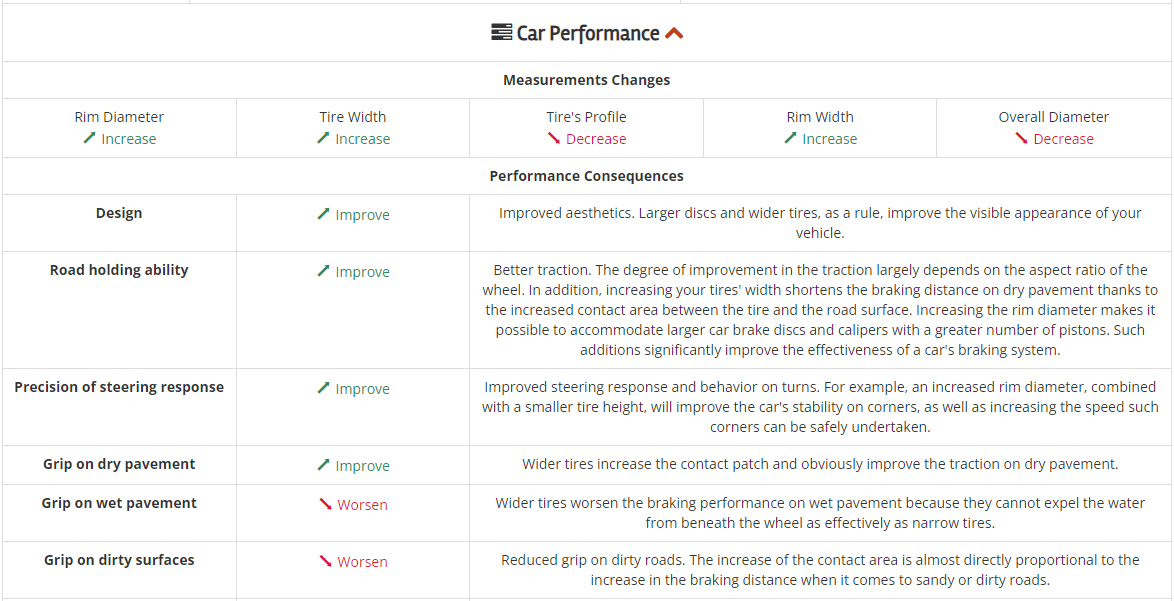
Task: Click the Rim Diameter increase arrow icon
Action: tap(89, 138)
